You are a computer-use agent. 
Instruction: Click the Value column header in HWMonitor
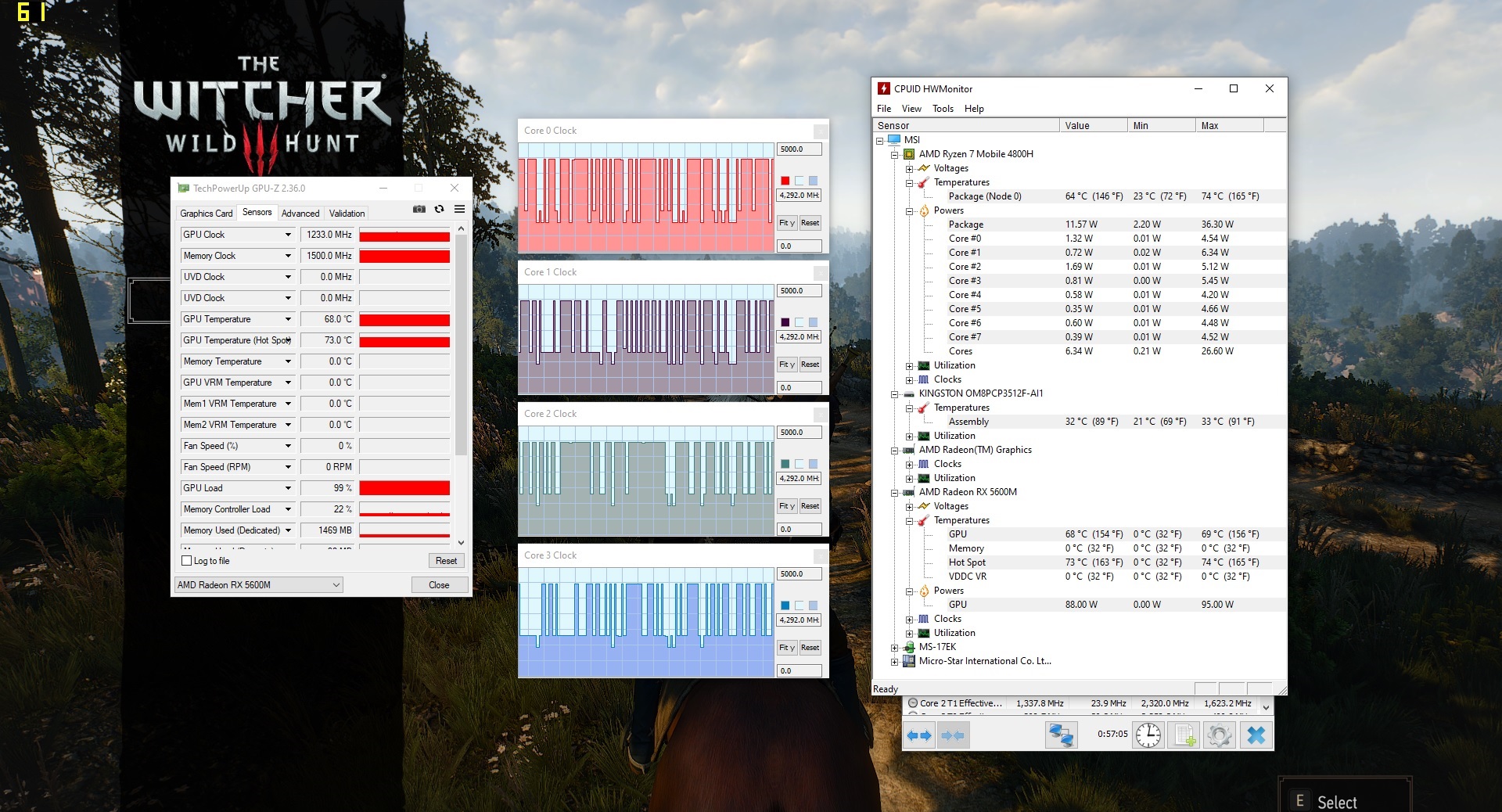1093,125
